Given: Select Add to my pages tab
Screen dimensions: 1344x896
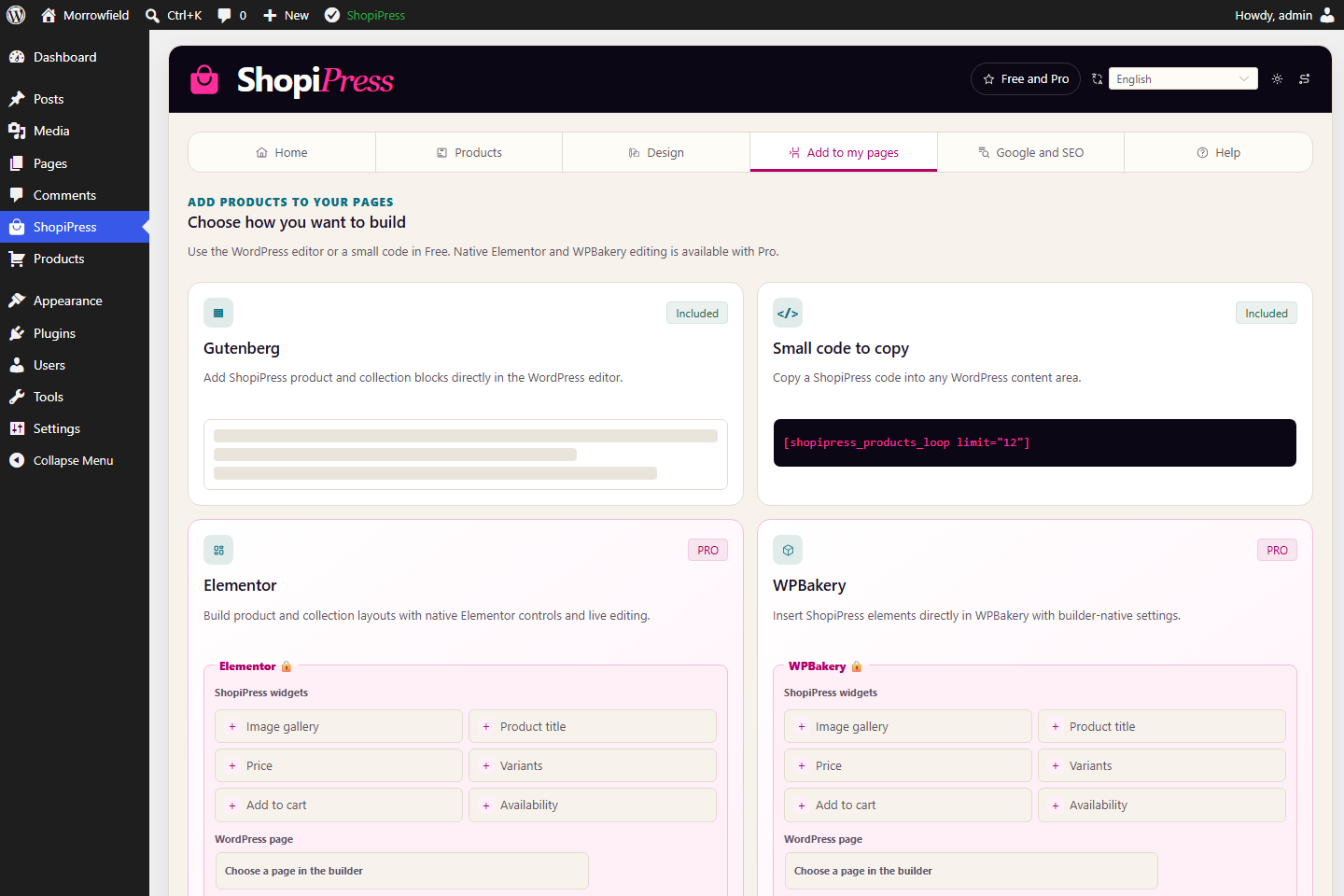Looking at the screenshot, I should [844, 152].
